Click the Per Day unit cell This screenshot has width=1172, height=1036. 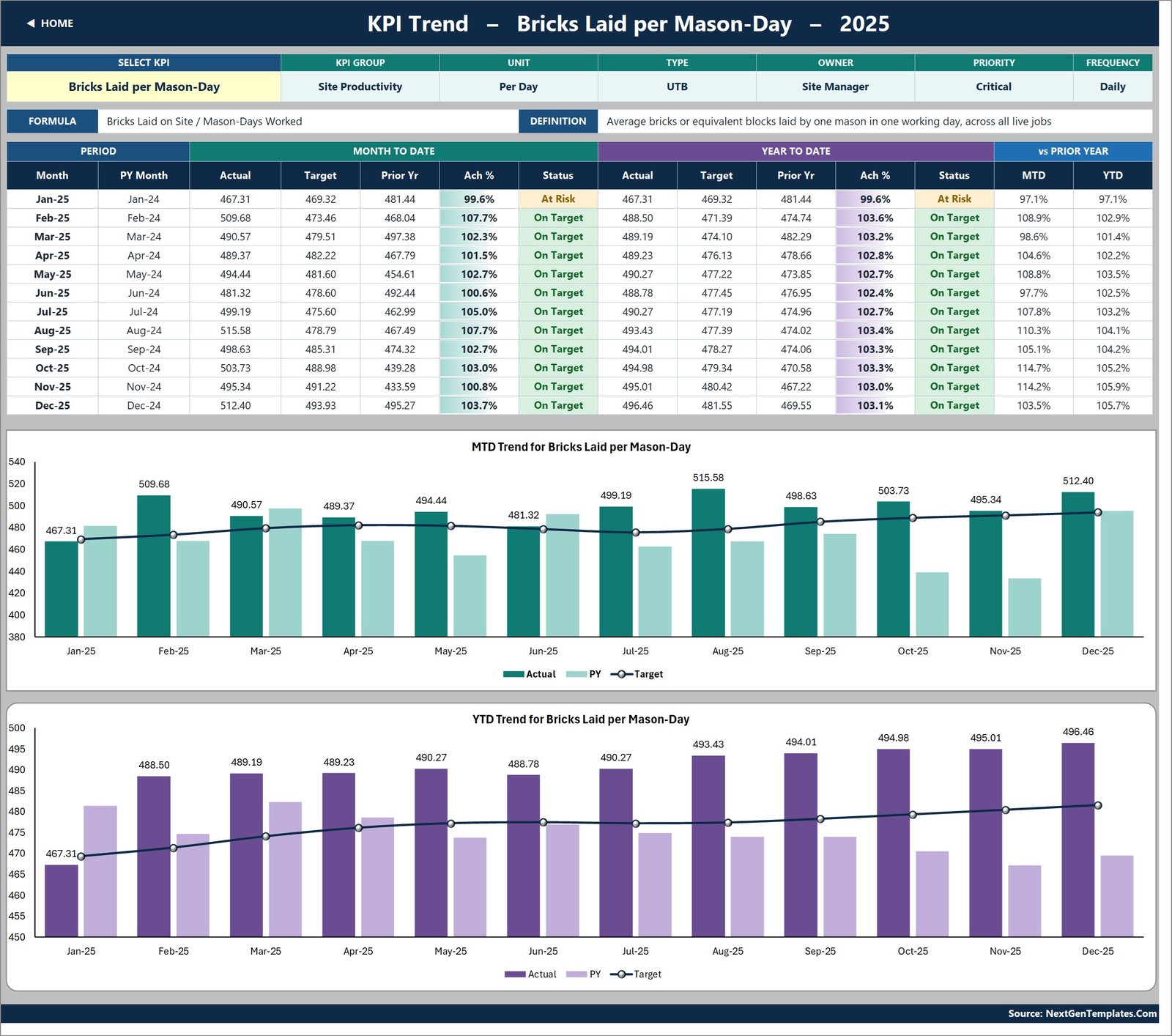pyautogui.click(x=519, y=86)
